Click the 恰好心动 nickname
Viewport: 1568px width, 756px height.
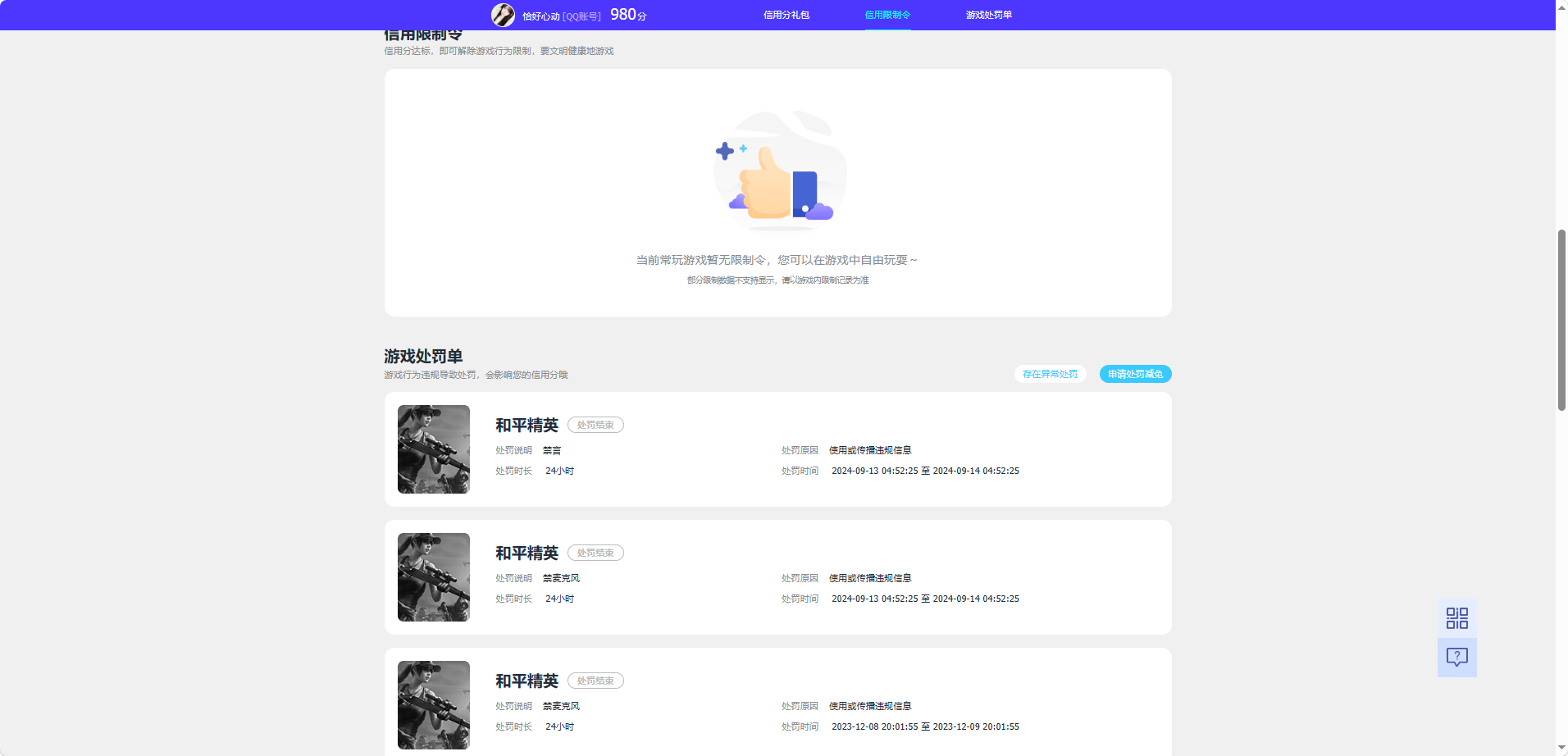[x=540, y=14]
